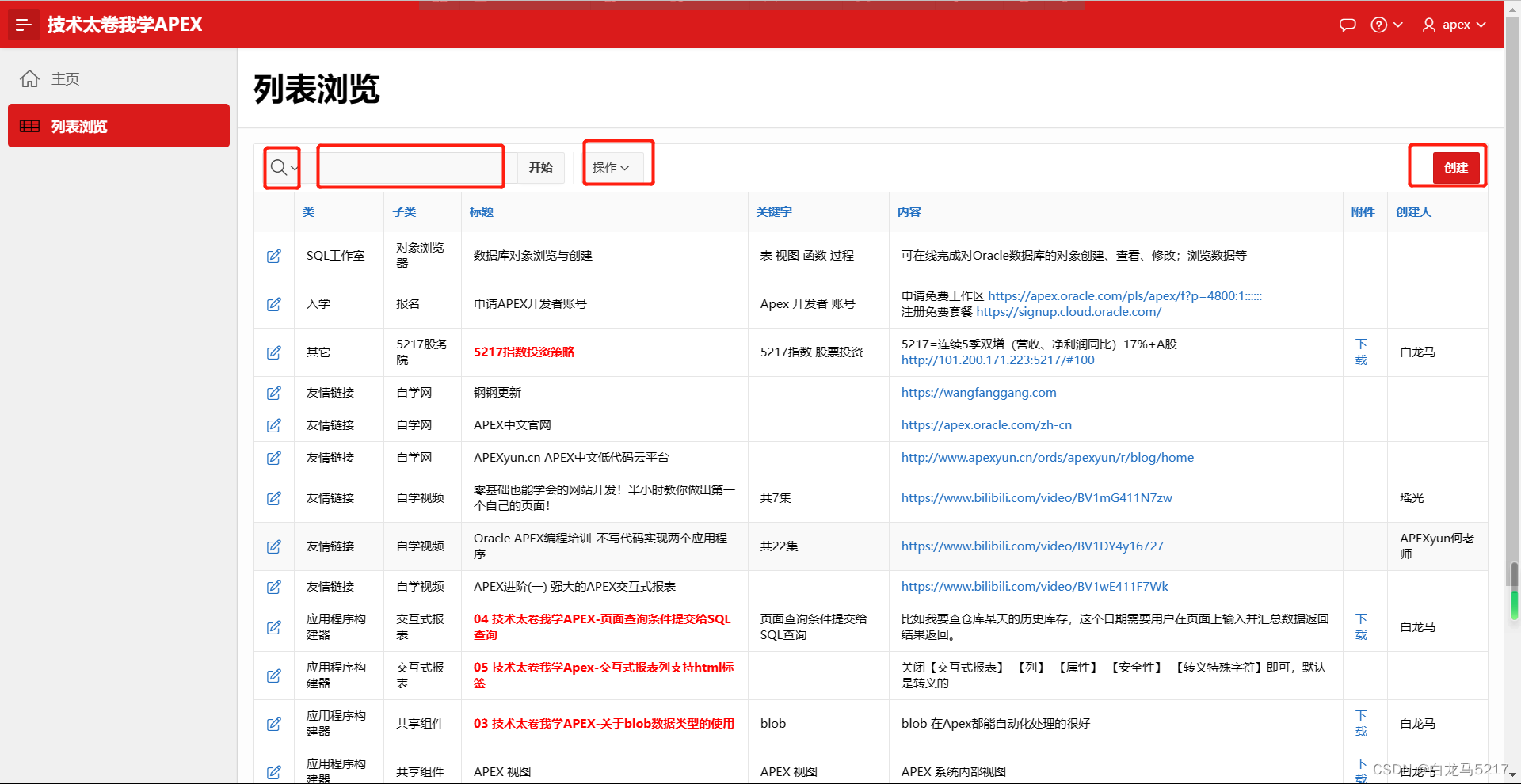
Task: Click red title 03 关于blob数据类型的使用
Action: click(604, 724)
